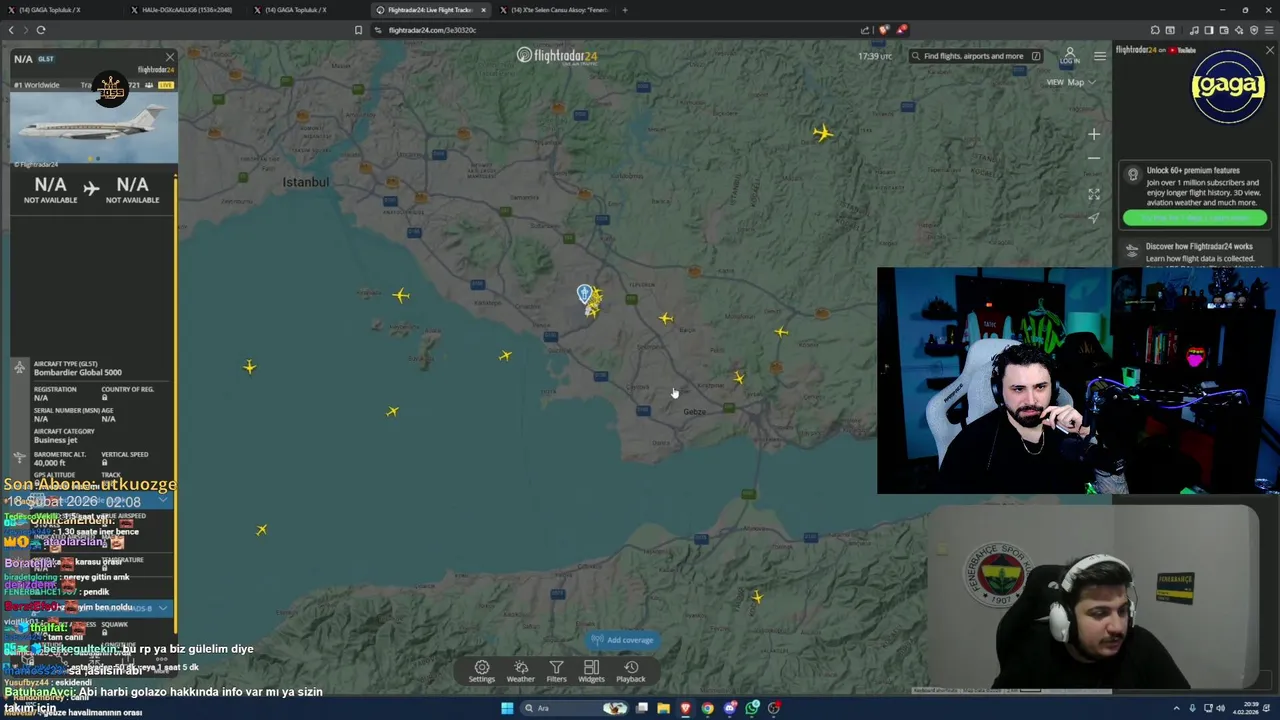Open Brave wallet icon
Screen dimensions: 1280x720
[1223, 30]
